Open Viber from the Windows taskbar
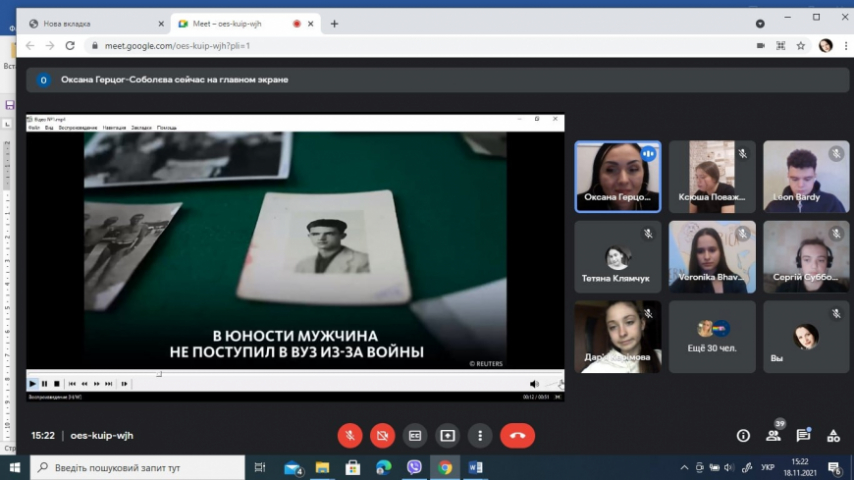854x480 pixels. click(x=414, y=467)
